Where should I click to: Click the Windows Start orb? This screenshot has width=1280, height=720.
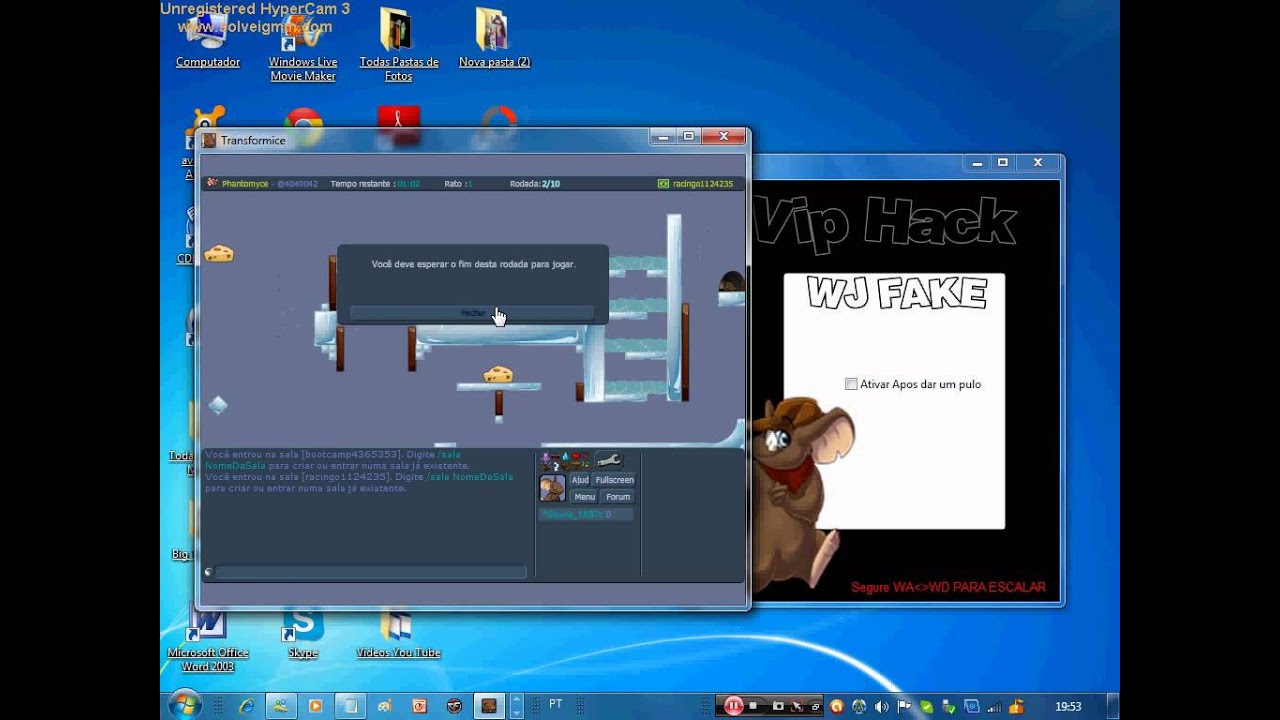coord(185,705)
